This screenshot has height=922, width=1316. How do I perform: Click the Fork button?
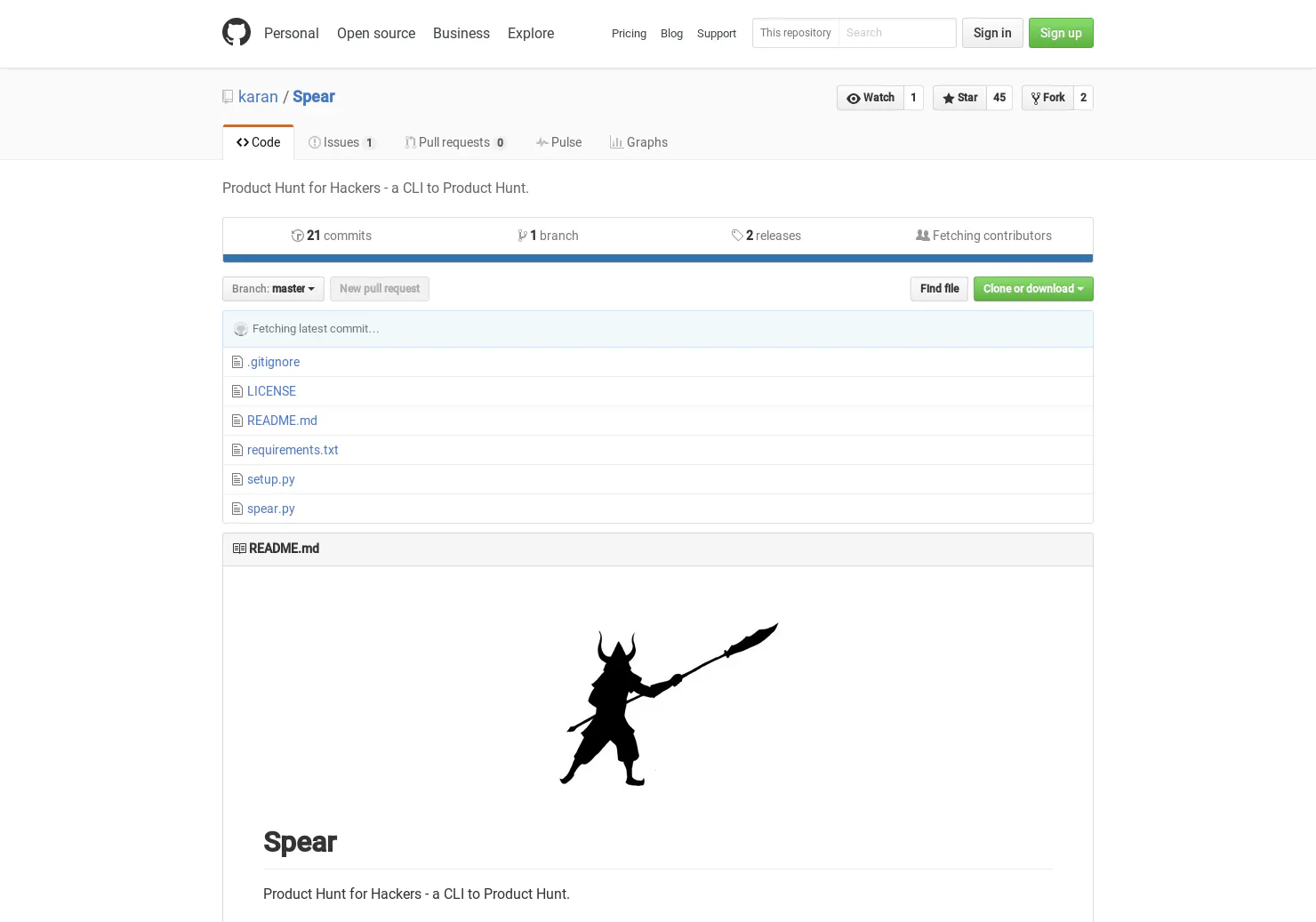point(1047,98)
